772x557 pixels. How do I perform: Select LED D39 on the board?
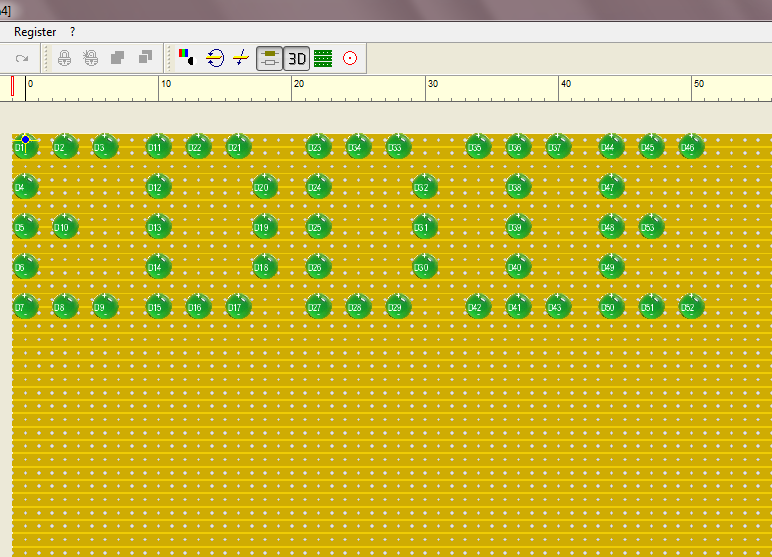click(518, 226)
